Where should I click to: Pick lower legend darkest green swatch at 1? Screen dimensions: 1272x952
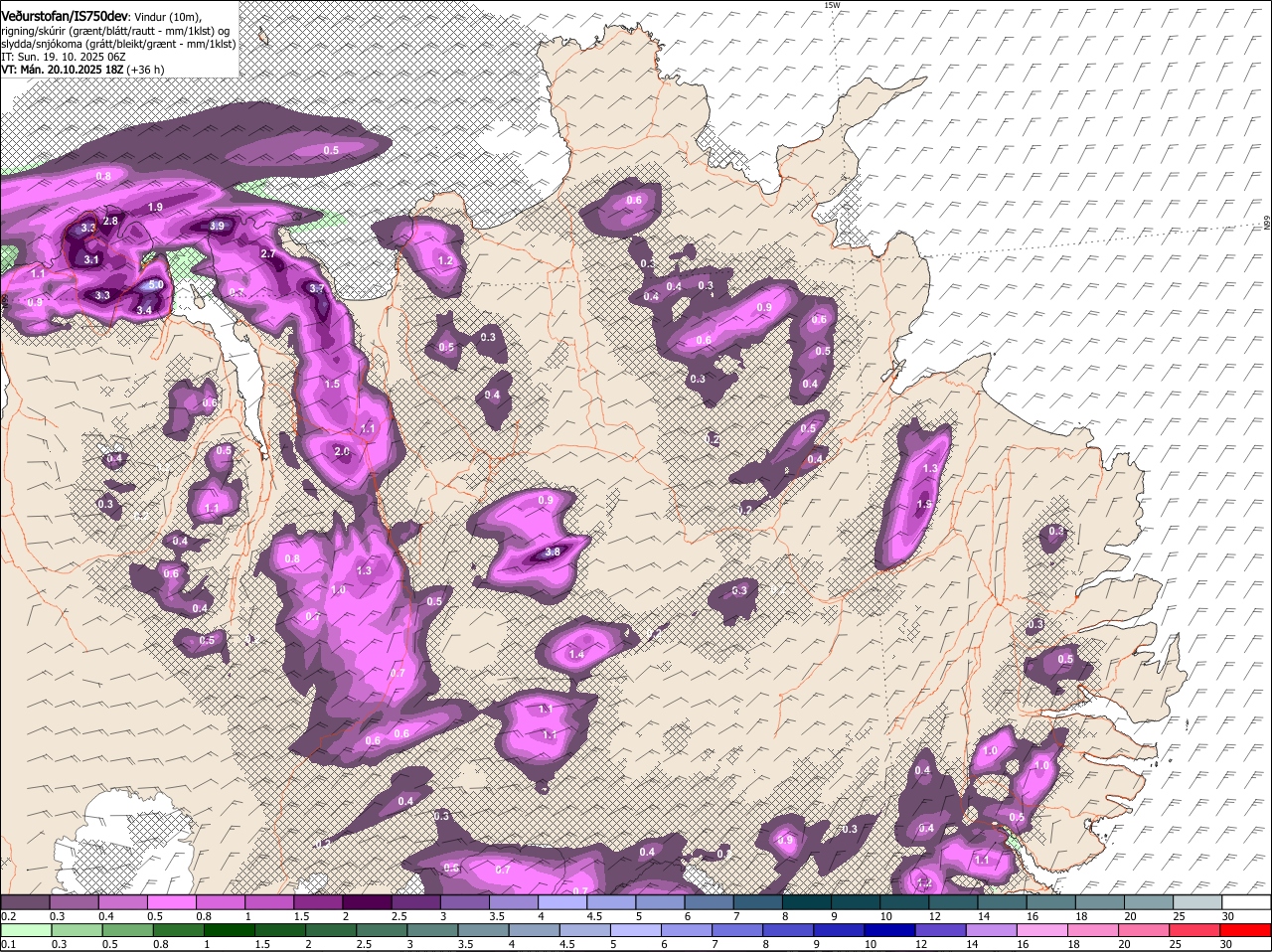pyautogui.click(x=232, y=931)
